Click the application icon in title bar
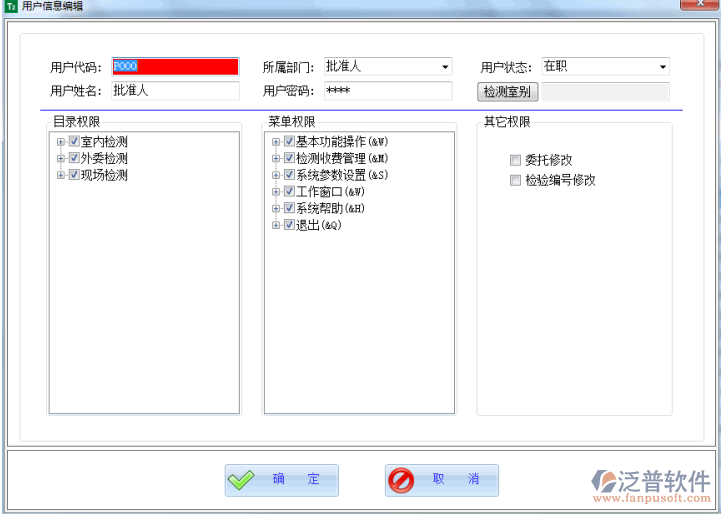This screenshot has height=514, width=721. point(10,6)
